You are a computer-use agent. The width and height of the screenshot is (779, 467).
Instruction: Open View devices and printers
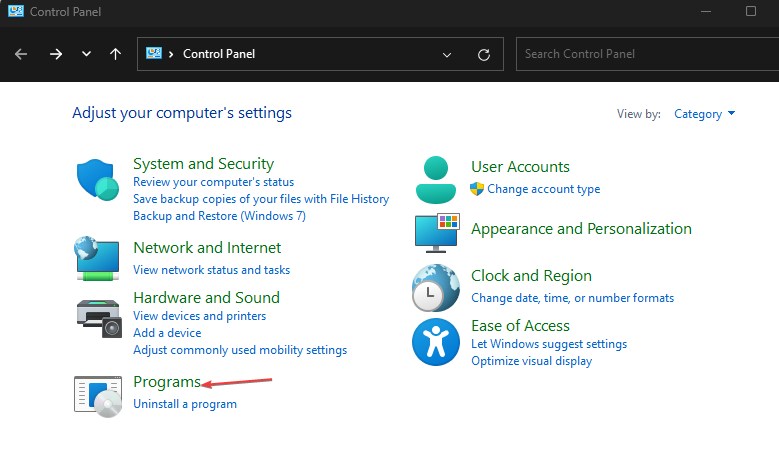point(199,316)
